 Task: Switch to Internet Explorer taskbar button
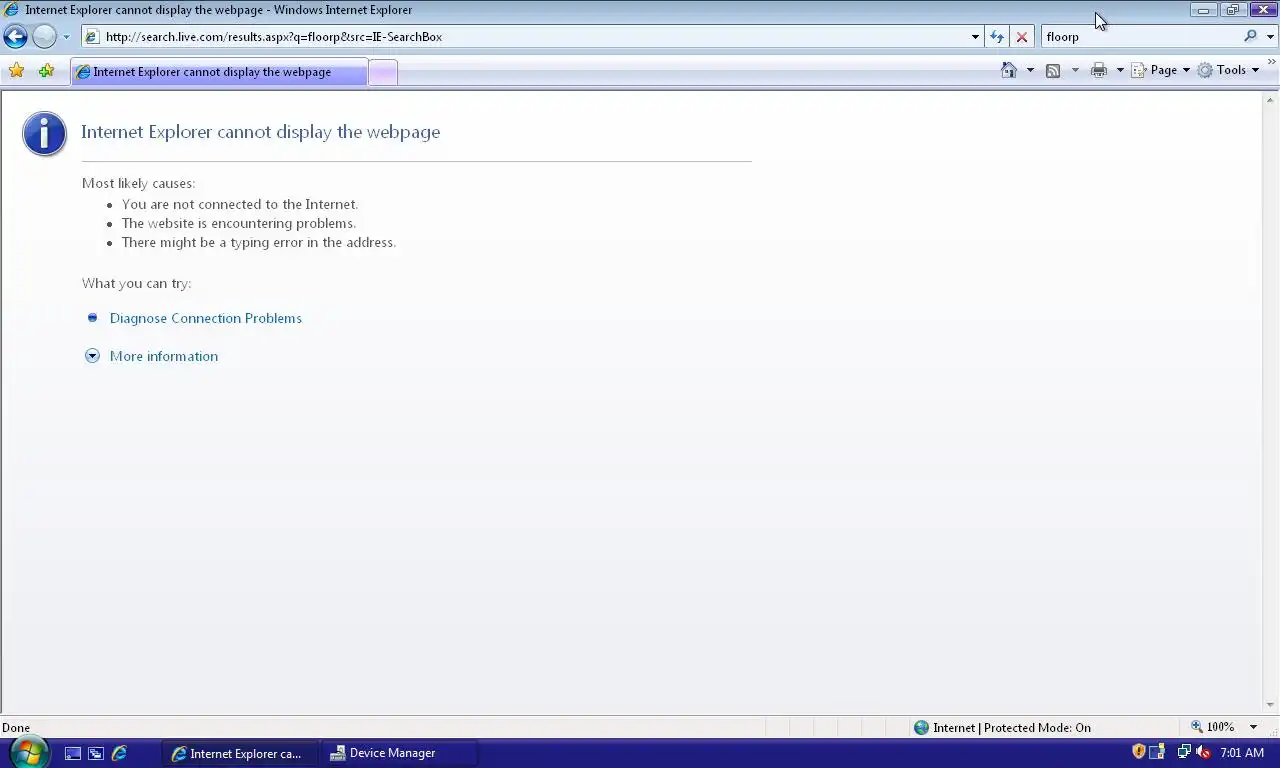tap(239, 753)
